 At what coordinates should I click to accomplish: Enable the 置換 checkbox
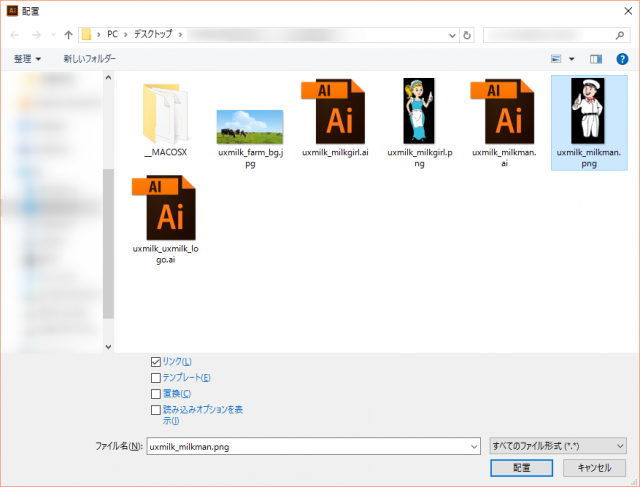tap(155, 393)
